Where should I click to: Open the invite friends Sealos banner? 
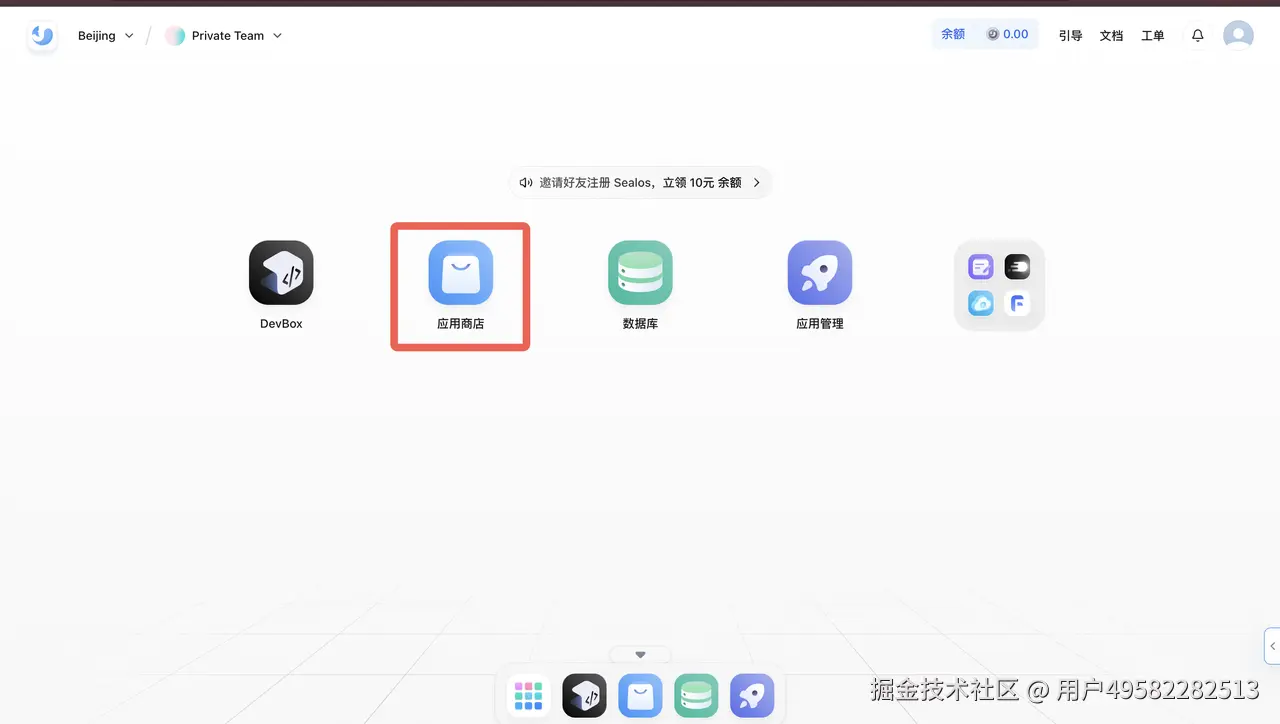point(640,183)
